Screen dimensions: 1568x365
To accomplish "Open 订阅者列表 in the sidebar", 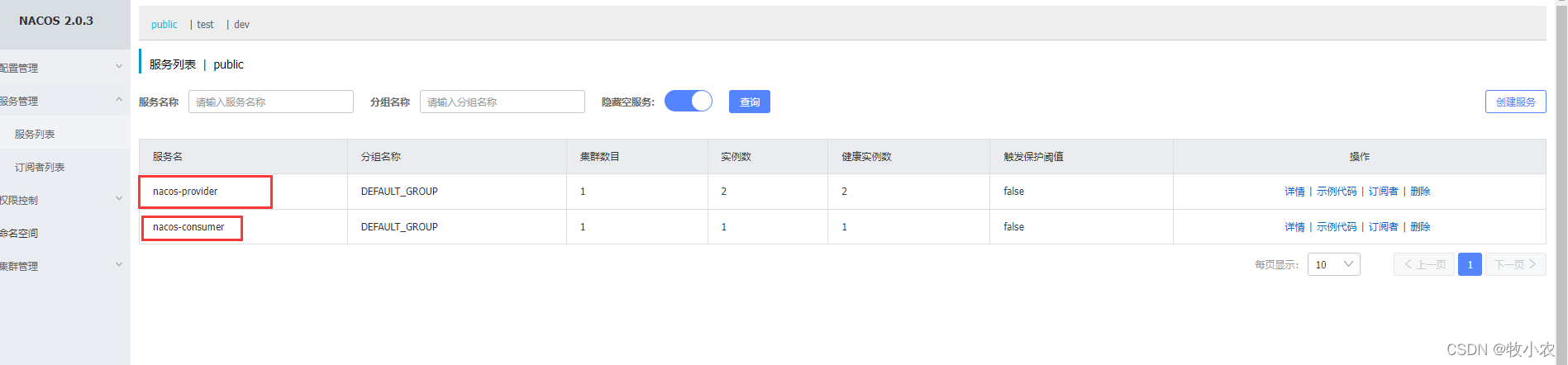I will (40, 167).
